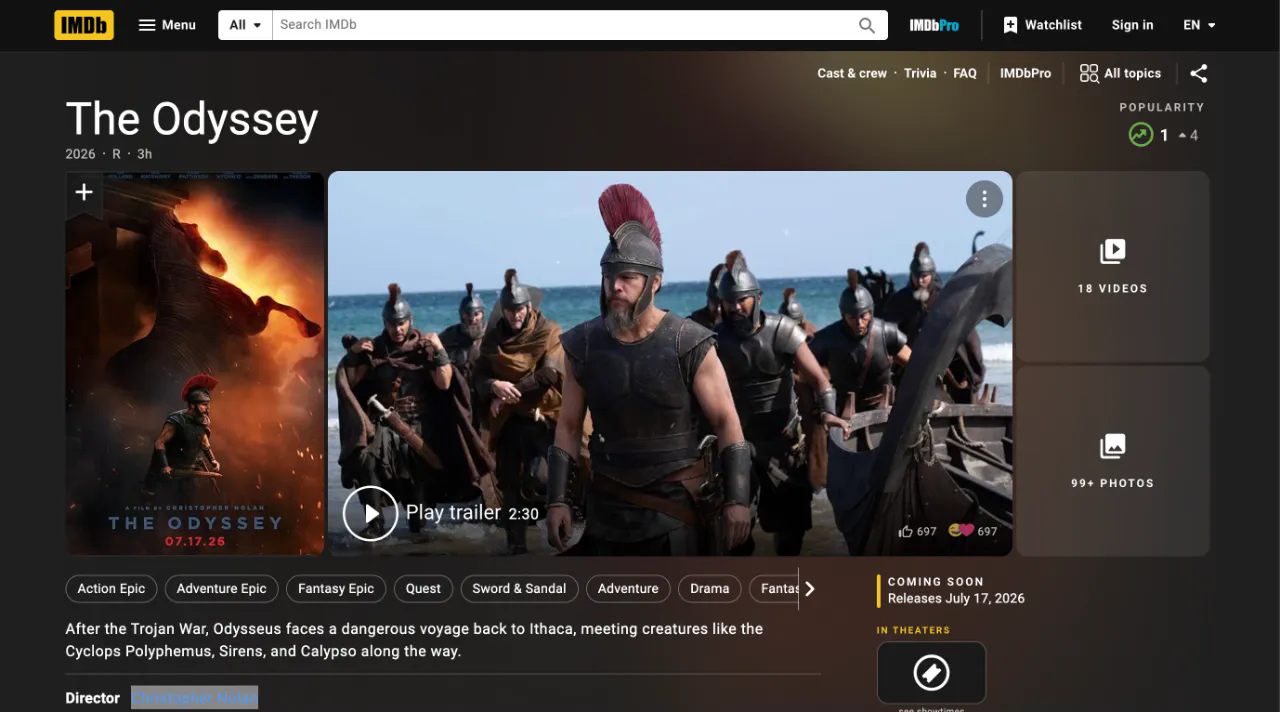Open All topics grid button

tap(1120, 73)
